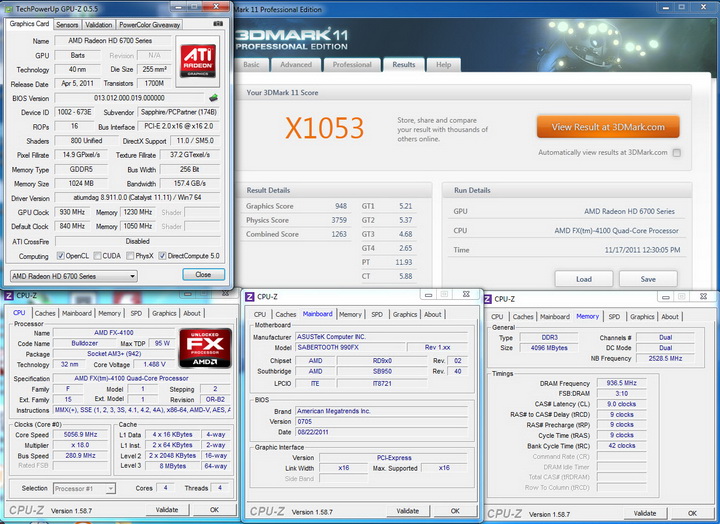The height and width of the screenshot is (524, 720).
Task: Open Caches tab in the processor CPU-Z window
Action: tap(45, 313)
